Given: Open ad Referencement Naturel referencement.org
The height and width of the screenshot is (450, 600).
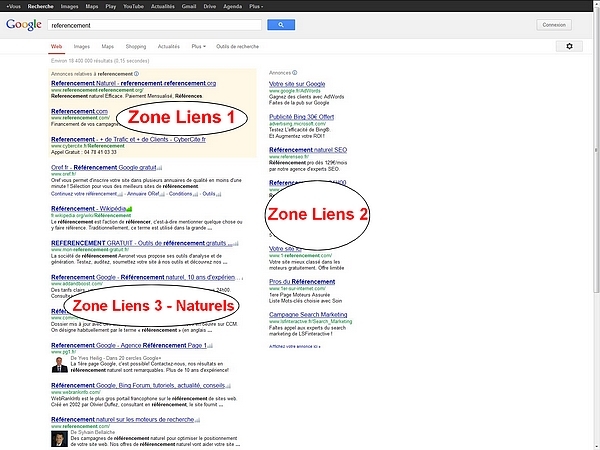Looking at the screenshot, I should 134,83.
